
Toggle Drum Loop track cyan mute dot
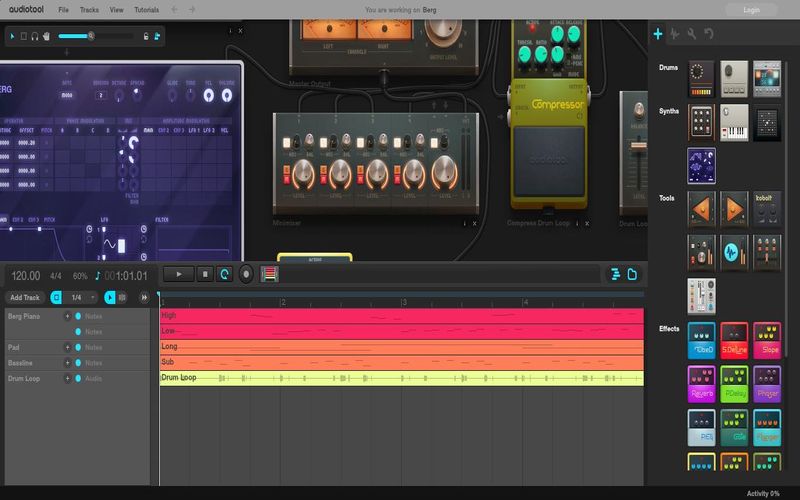[x=78, y=379]
